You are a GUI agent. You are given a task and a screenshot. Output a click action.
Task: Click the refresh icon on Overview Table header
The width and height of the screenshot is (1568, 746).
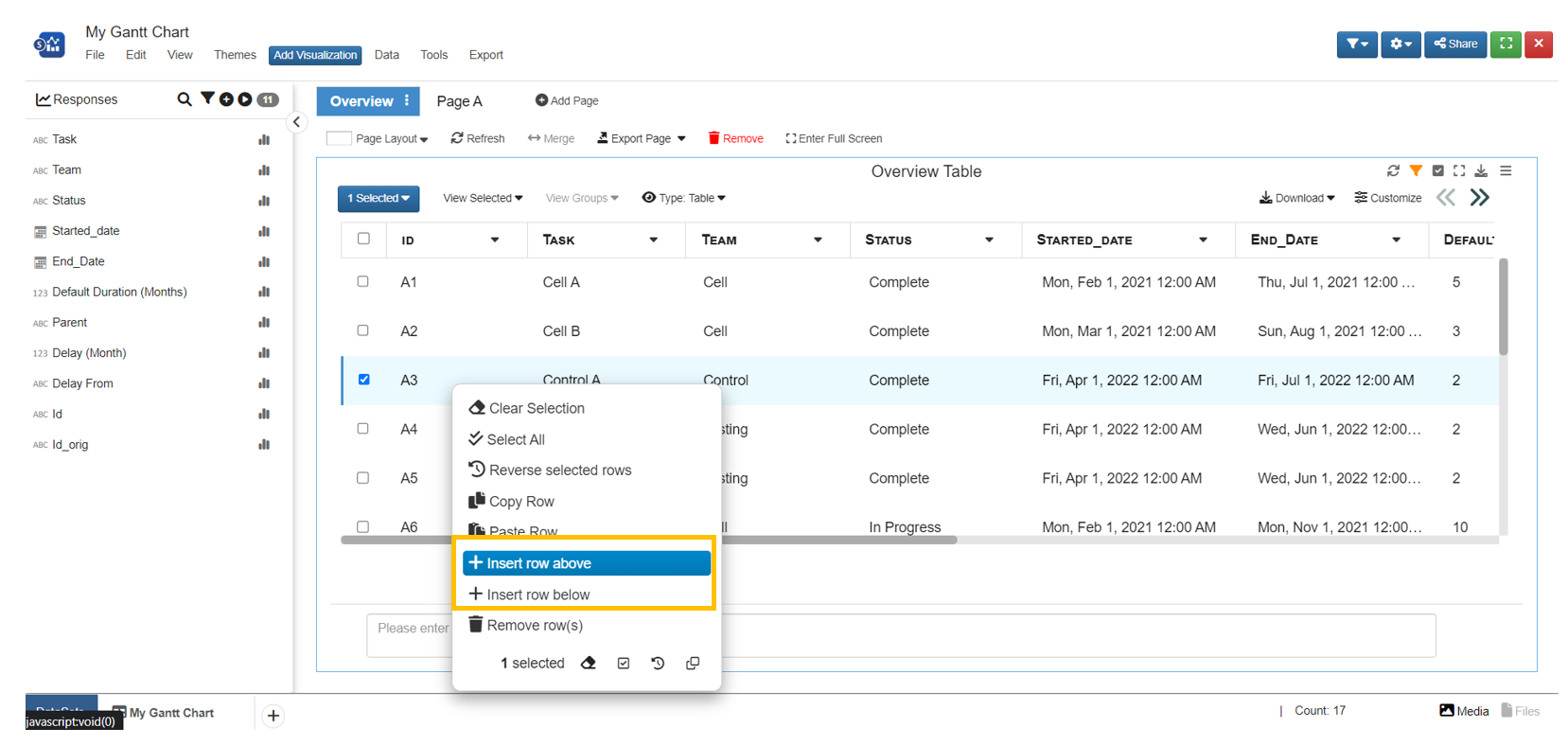(x=1393, y=171)
